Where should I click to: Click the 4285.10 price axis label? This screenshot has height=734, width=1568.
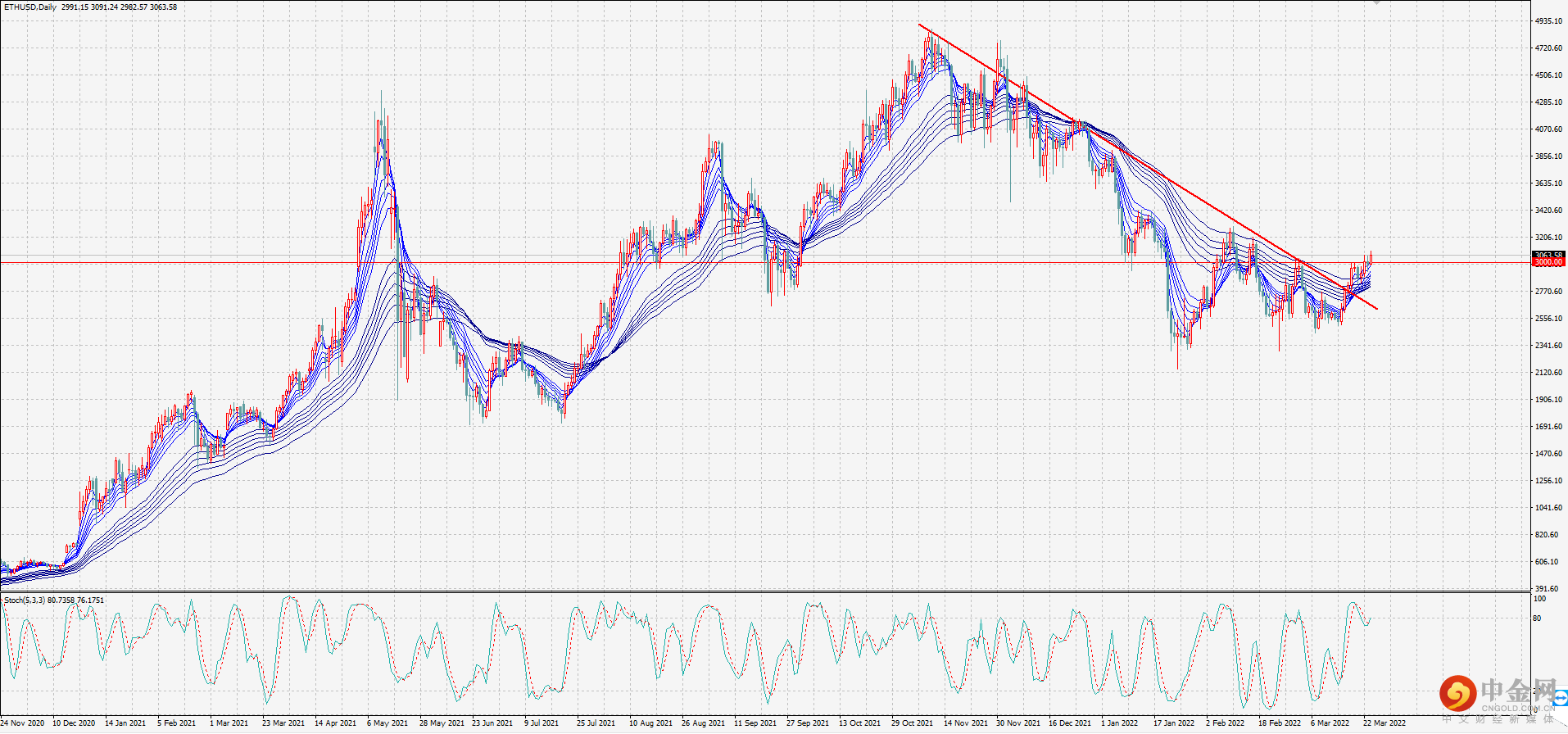1548,102
